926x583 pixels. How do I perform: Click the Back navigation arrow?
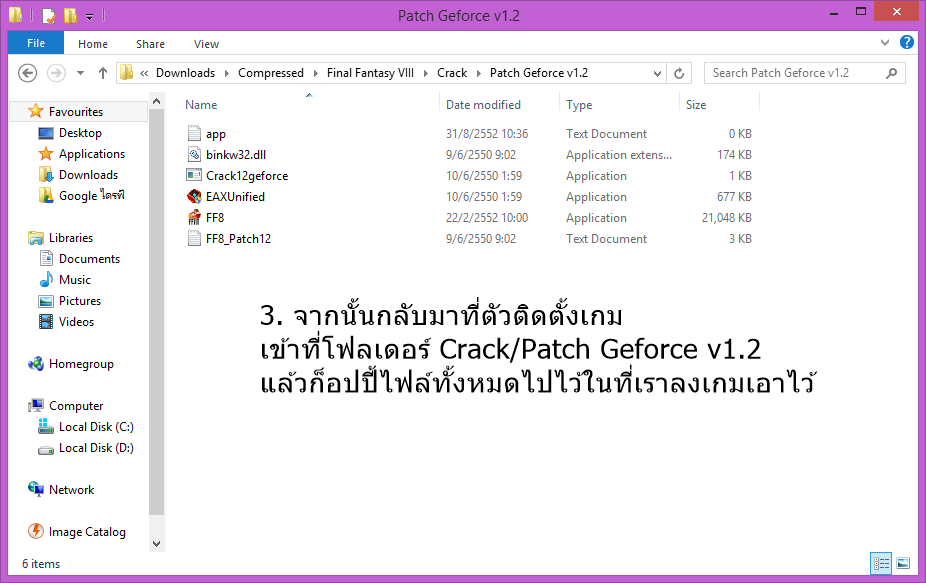coord(27,73)
